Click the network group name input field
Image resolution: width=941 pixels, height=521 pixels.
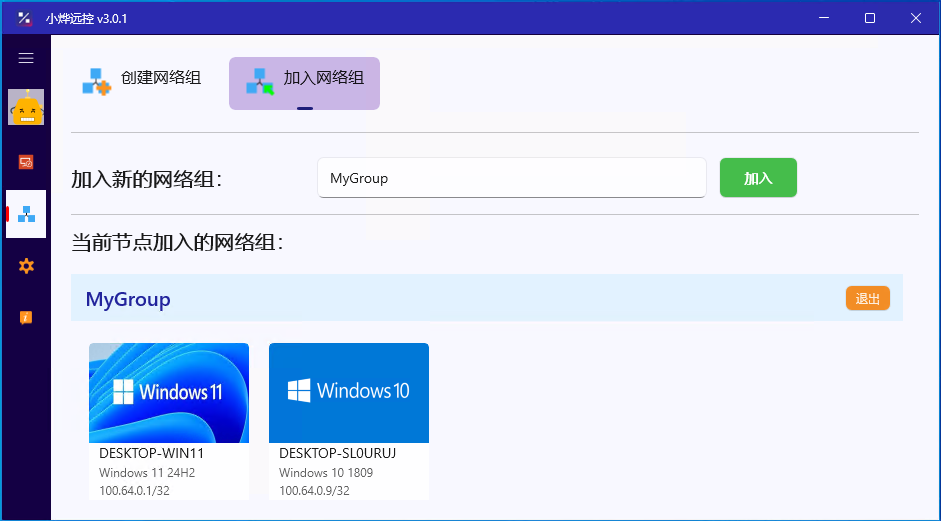click(x=512, y=178)
